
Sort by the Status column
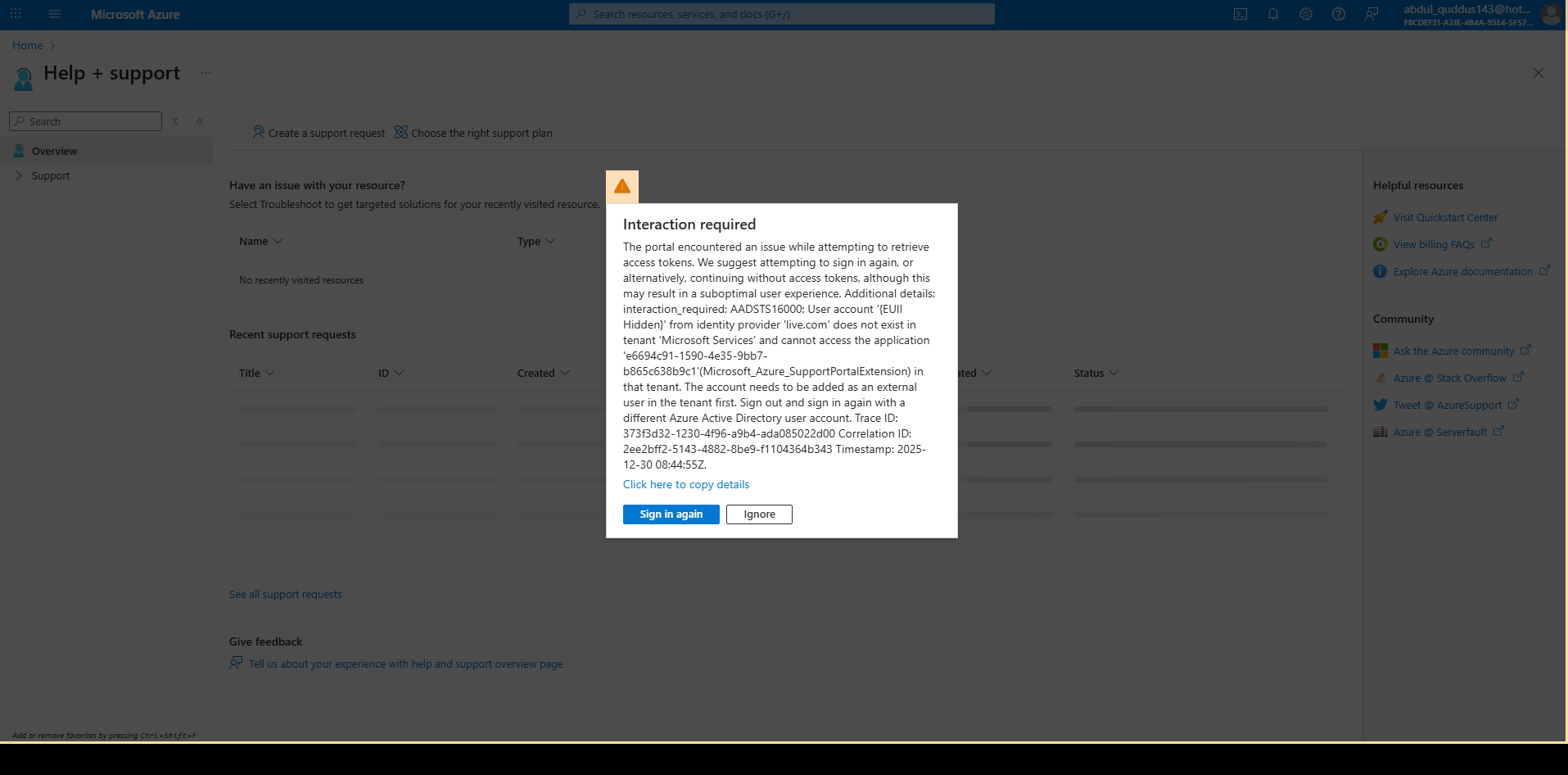[x=1096, y=373]
